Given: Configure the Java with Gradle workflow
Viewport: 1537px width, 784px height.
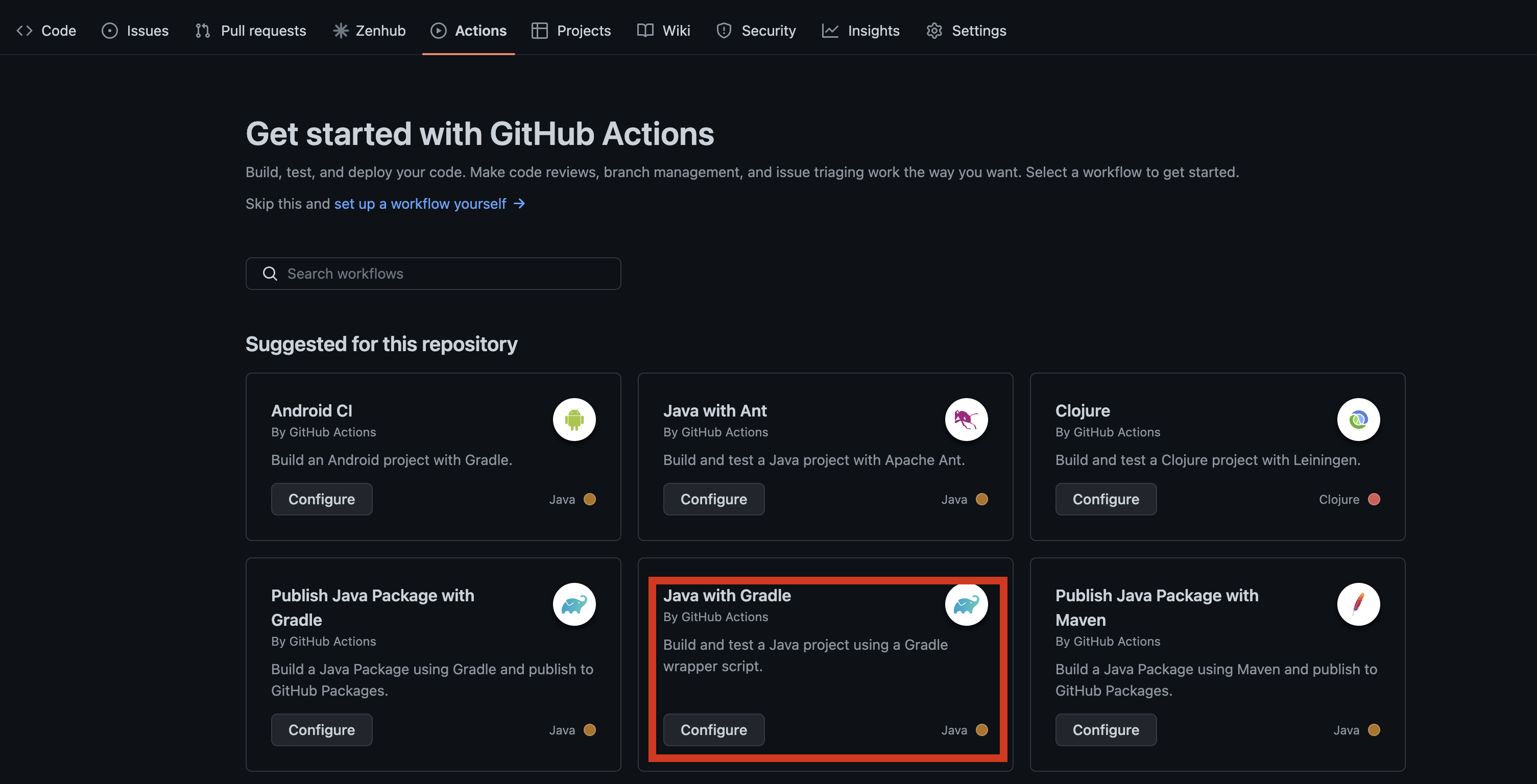Looking at the screenshot, I should click(x=714, y=730).
